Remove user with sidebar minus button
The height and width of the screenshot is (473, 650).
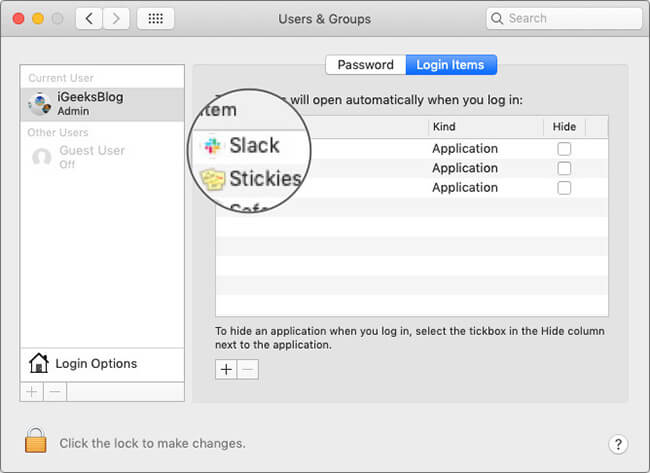[x=55, y=391]
